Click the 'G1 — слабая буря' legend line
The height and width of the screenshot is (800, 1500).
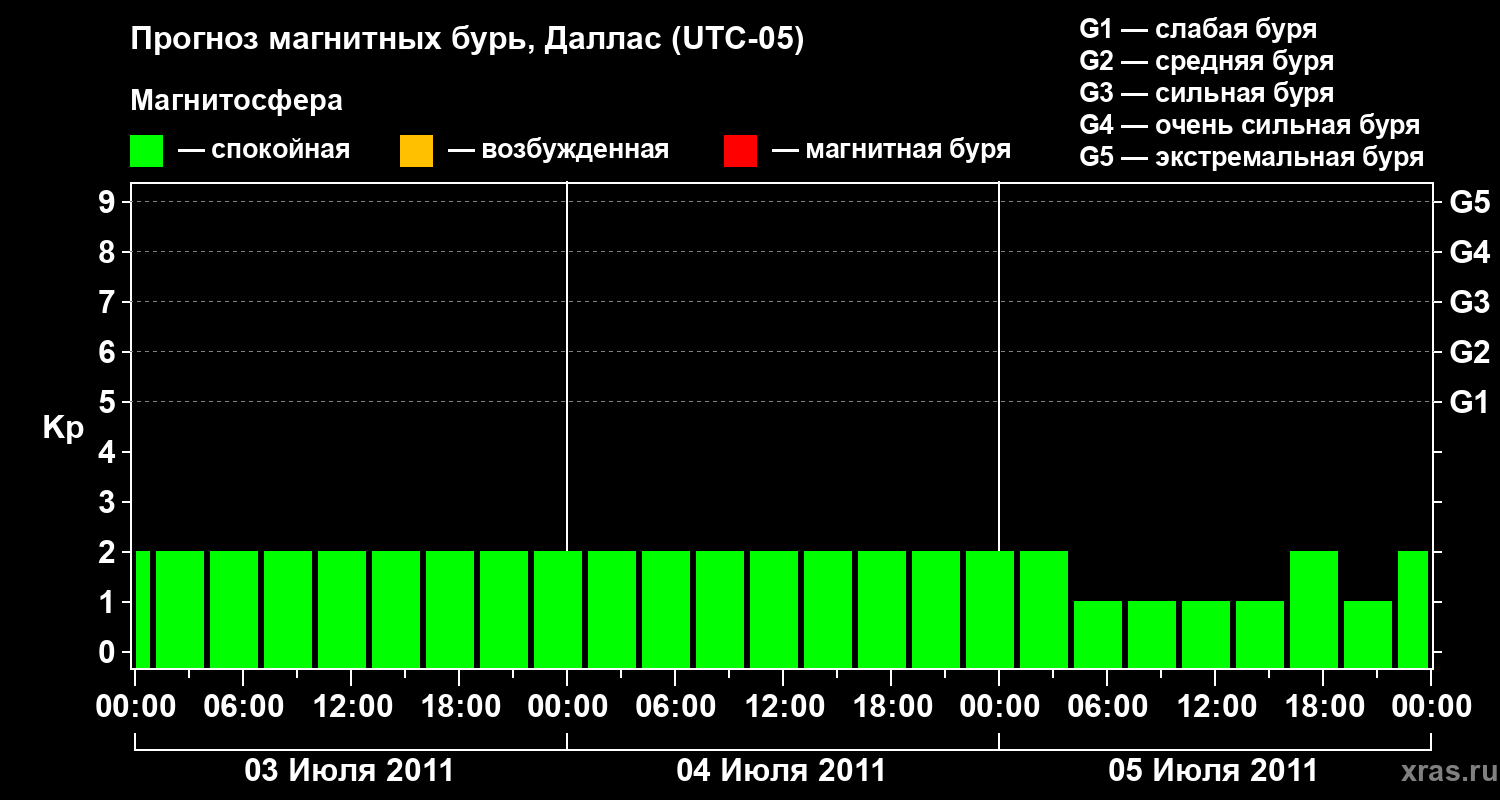coord(1198,29)
